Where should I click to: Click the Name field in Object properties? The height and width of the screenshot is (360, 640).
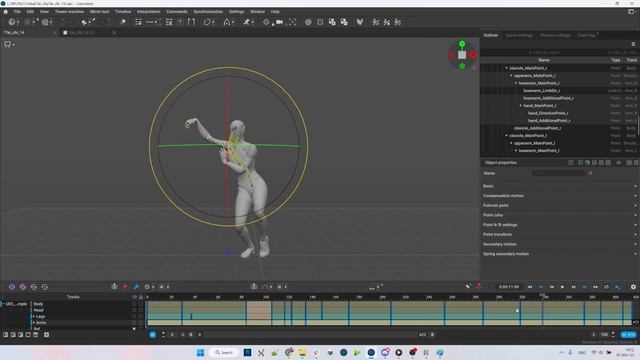tap(559, 173)
